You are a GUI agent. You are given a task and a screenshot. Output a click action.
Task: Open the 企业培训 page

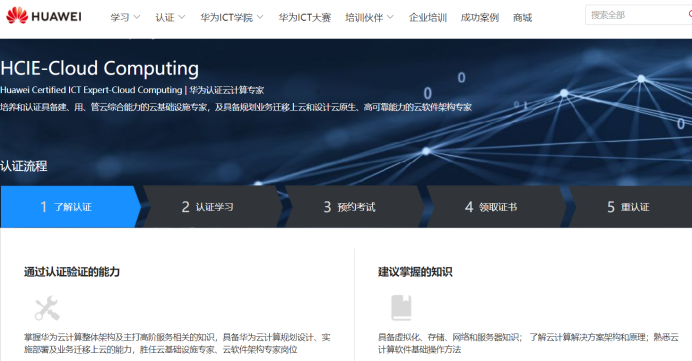[x=428, y=18]
